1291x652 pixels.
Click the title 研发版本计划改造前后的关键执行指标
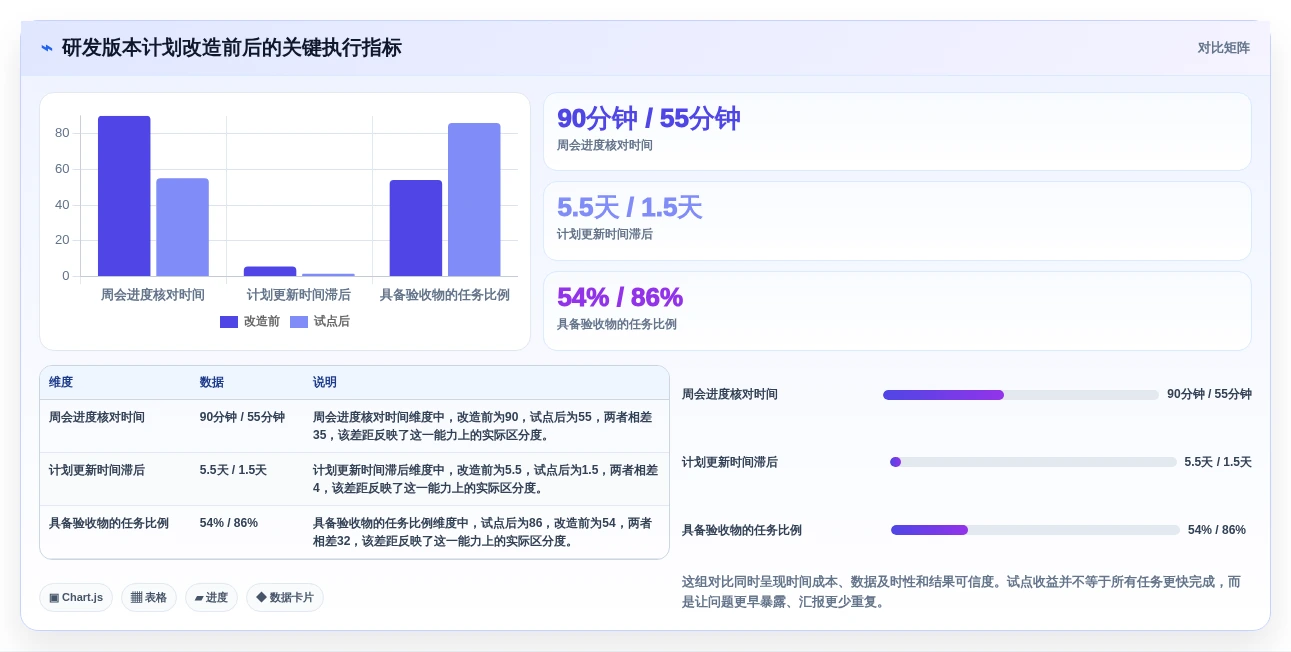(232, 48)
